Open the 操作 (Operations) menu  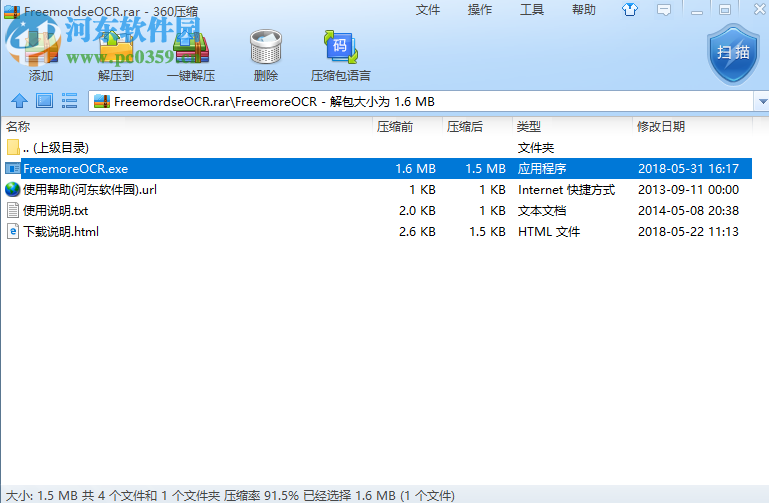point(480,10)
